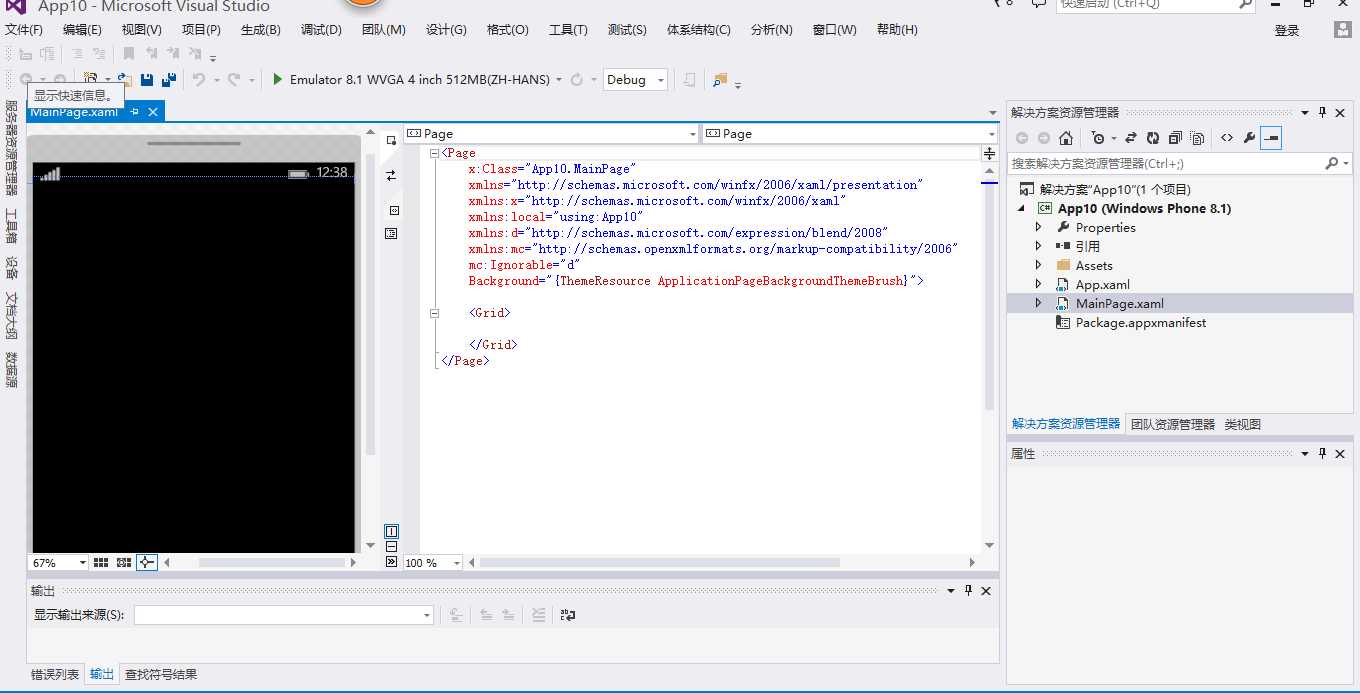Expand the Assets folder
This screenshot has height=693, width=1360.
coord(1038,265)
